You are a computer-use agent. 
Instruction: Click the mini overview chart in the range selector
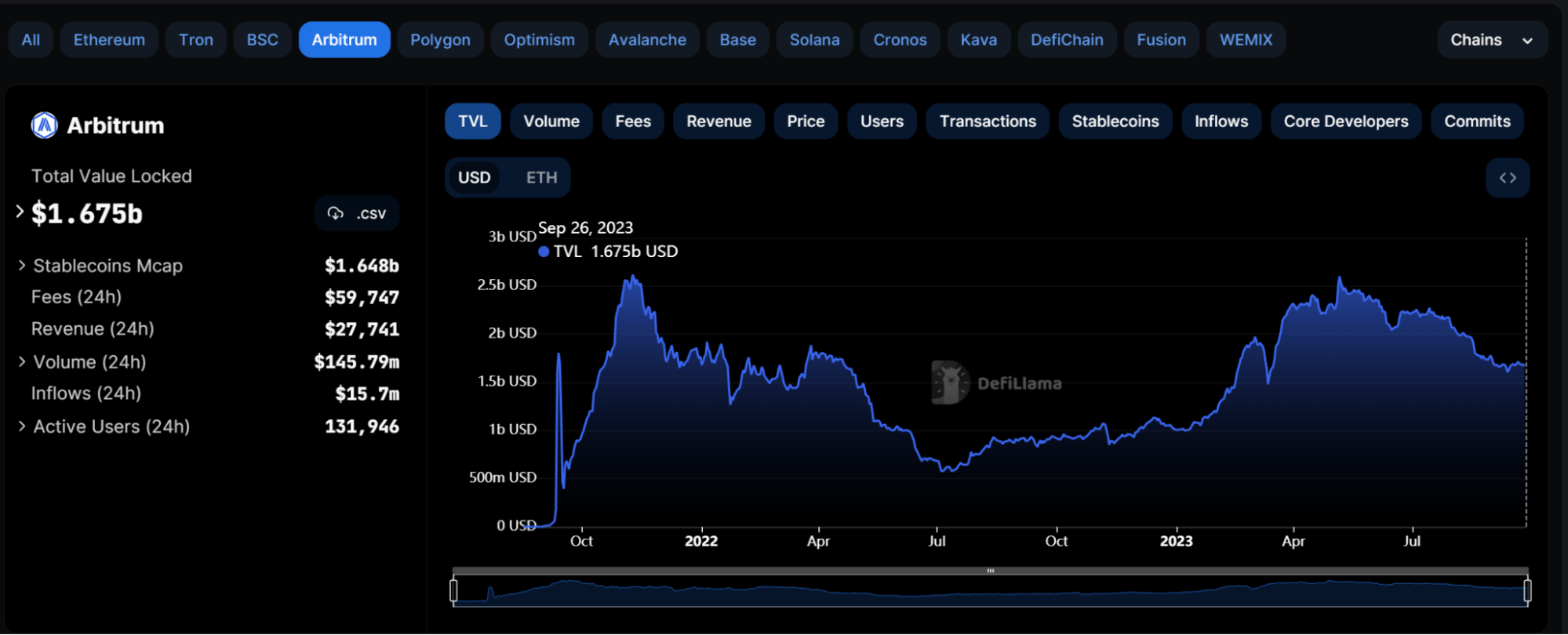(x=991, y=591)
